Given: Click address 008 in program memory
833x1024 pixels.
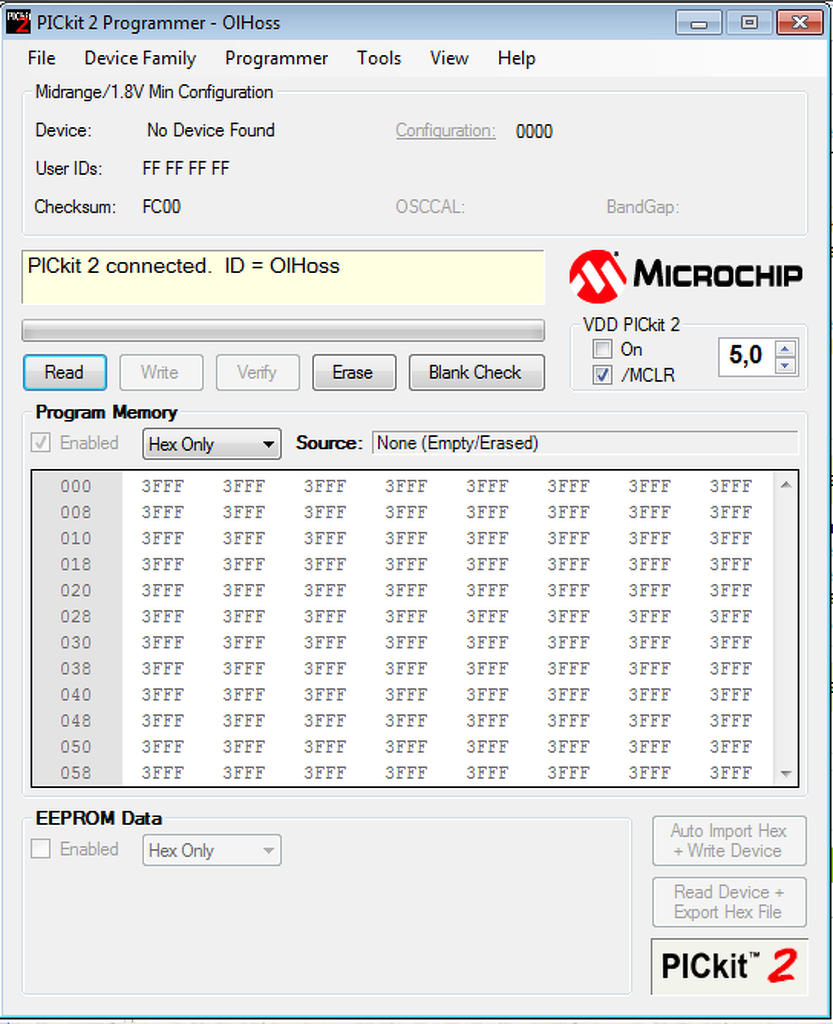Looking at the screenshot, I should pyautogui.click(x=76, y=513).
